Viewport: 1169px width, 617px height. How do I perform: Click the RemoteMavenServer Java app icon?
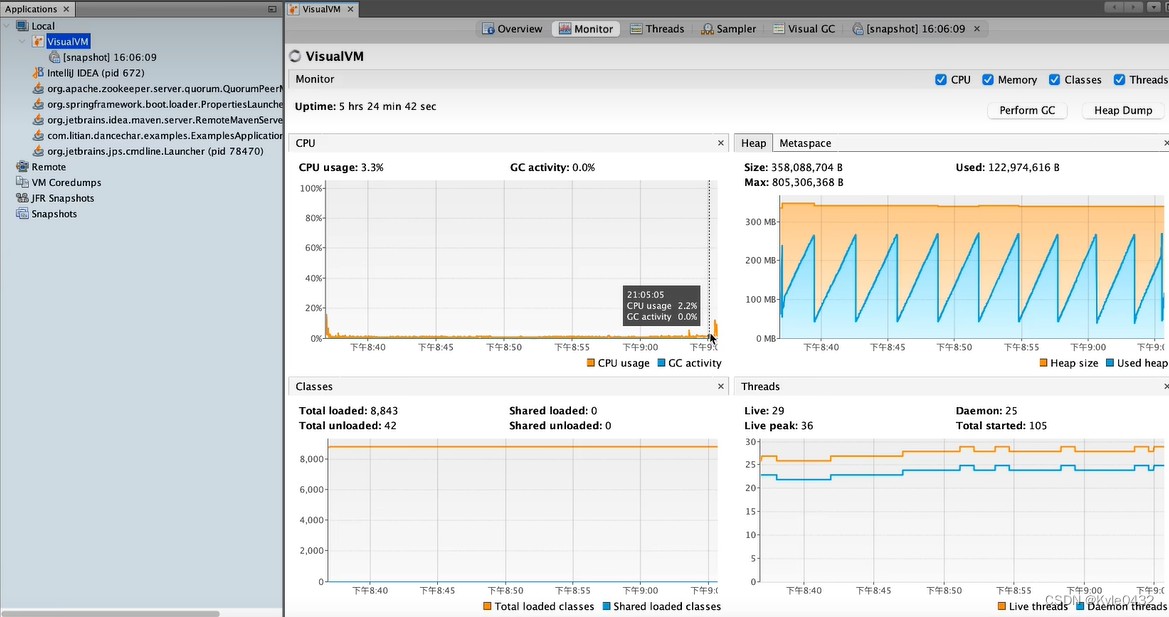38,120
